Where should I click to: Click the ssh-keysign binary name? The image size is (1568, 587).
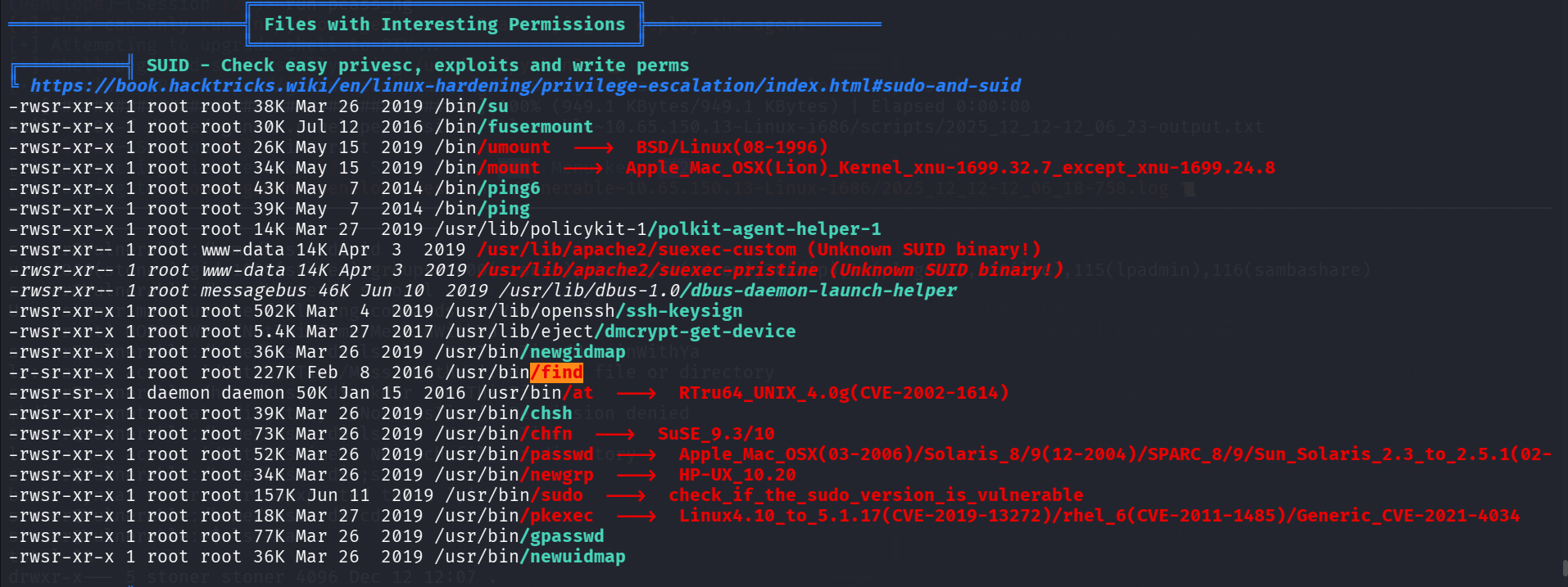(x=680, y=311)
